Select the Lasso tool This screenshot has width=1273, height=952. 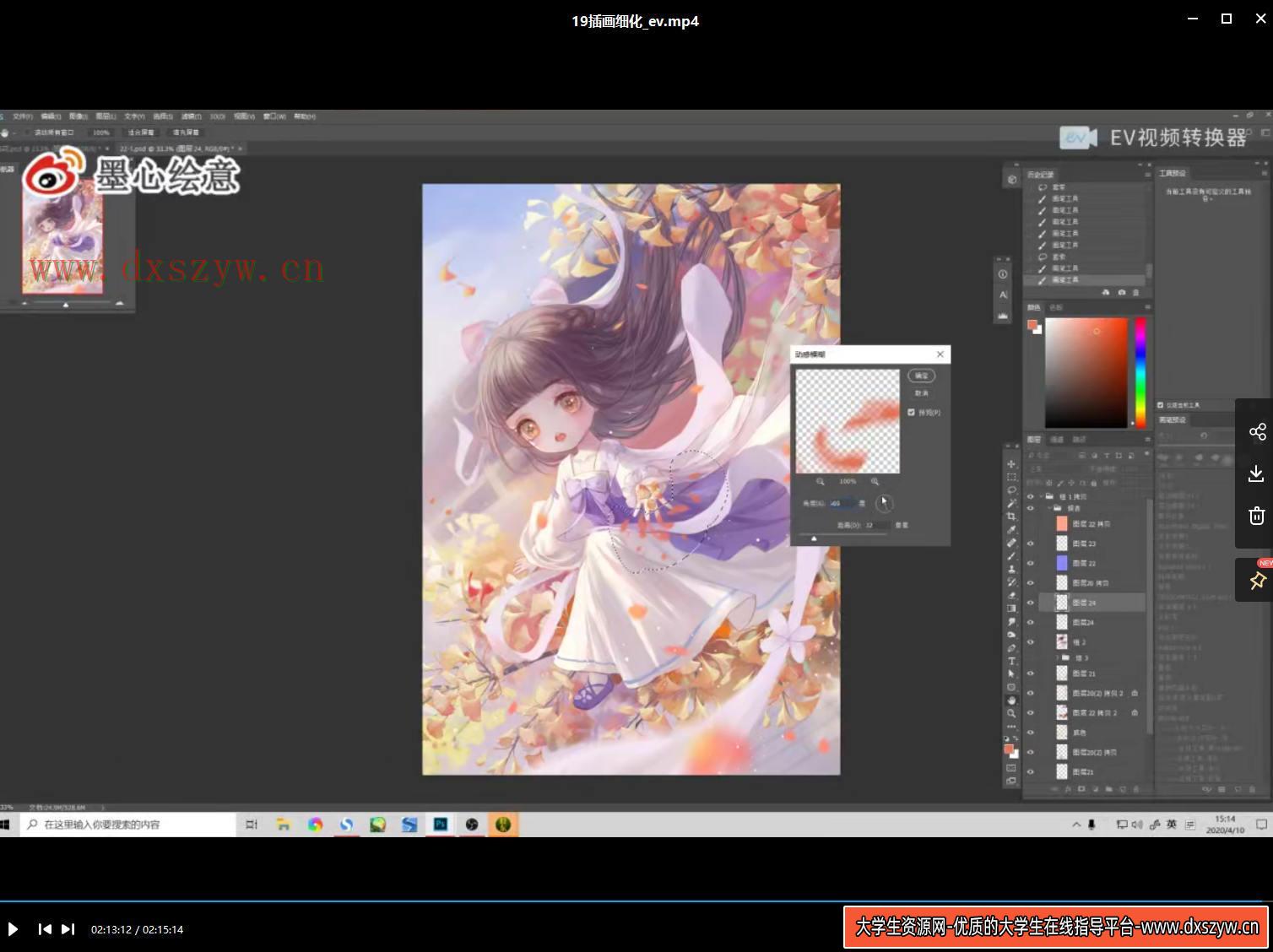pos(1011,490)
